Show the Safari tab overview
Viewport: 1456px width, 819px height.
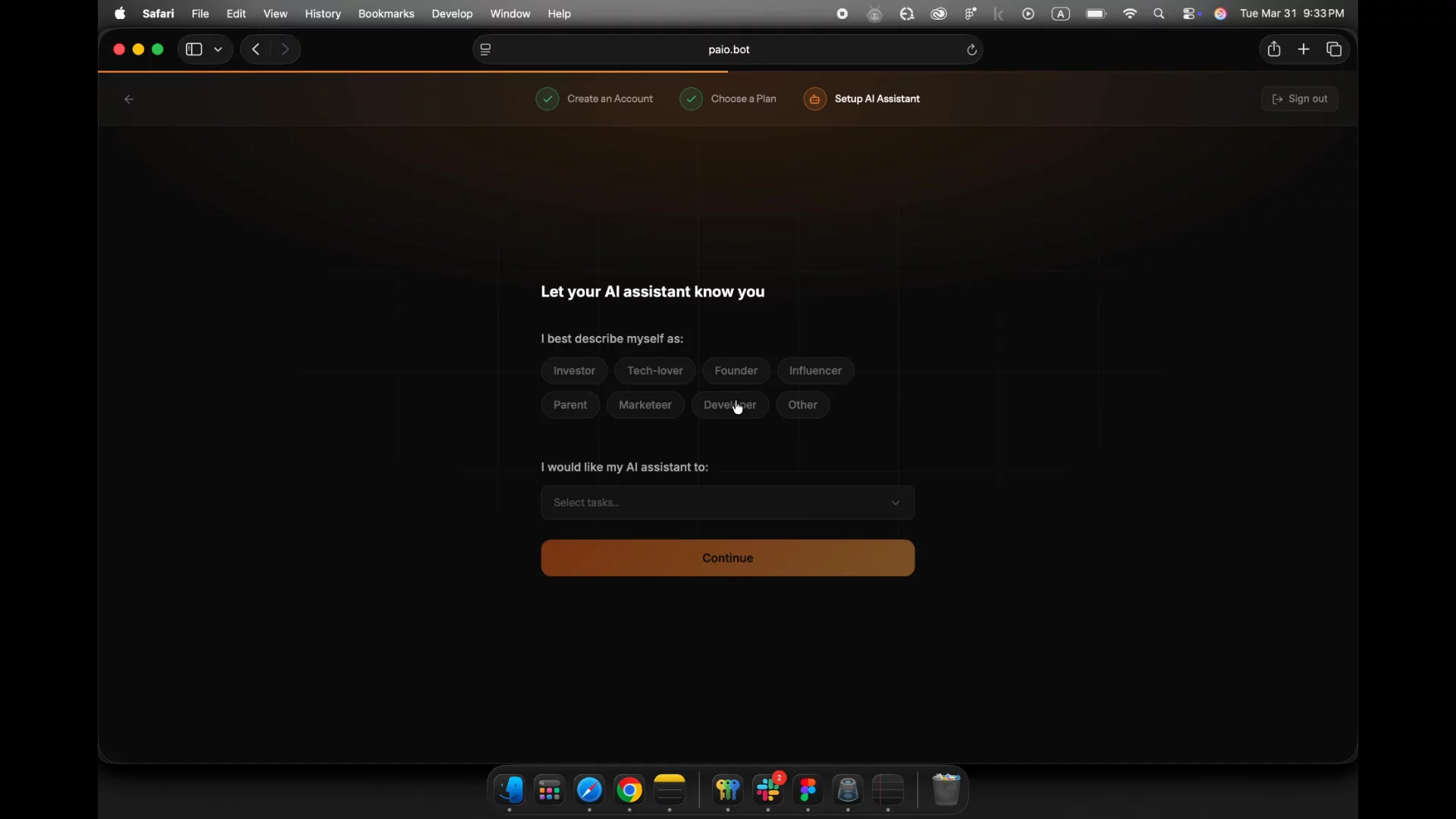(x=1335, y=49)
